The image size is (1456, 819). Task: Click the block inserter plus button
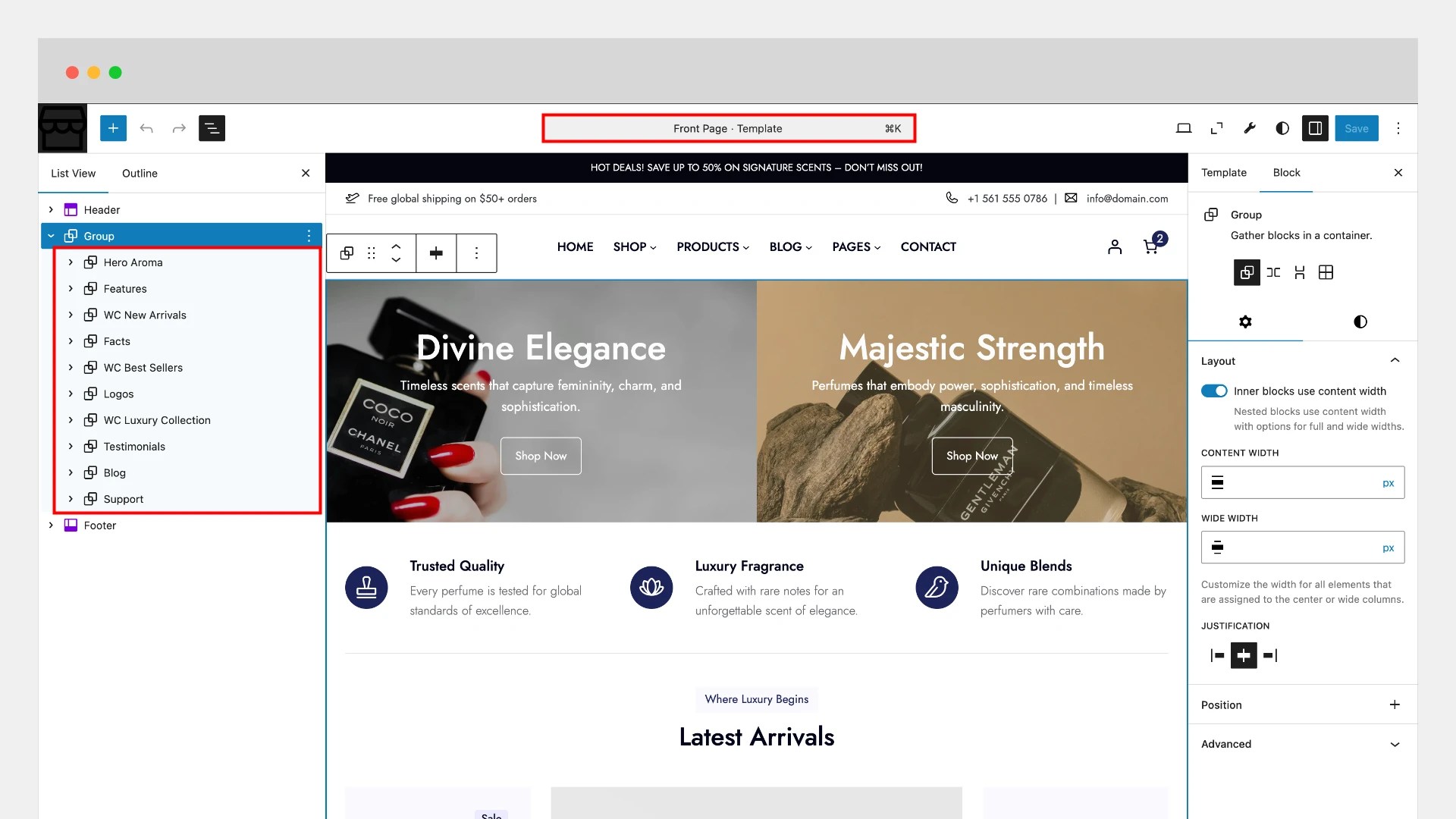113,128
